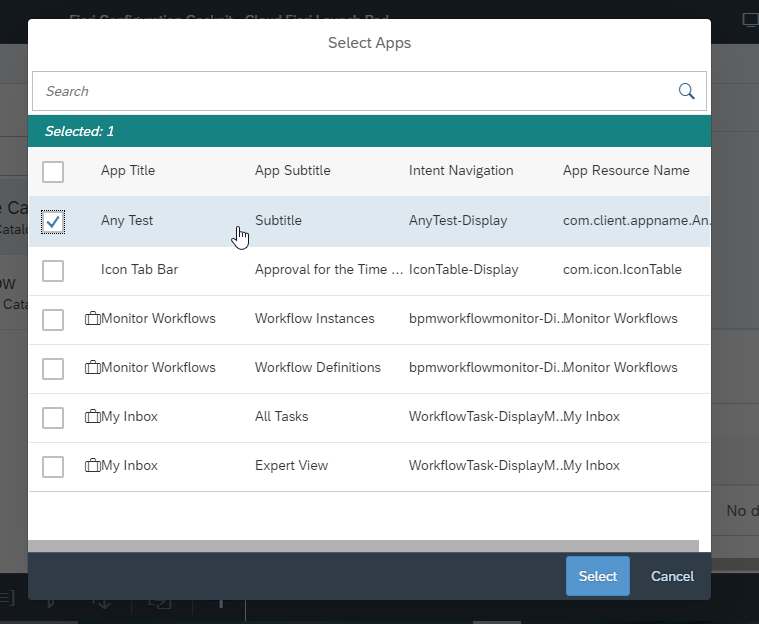Screen dimensions: 759x624
Task: Check the Icon Tab Bar checkbox
Action: click(53, 270)
